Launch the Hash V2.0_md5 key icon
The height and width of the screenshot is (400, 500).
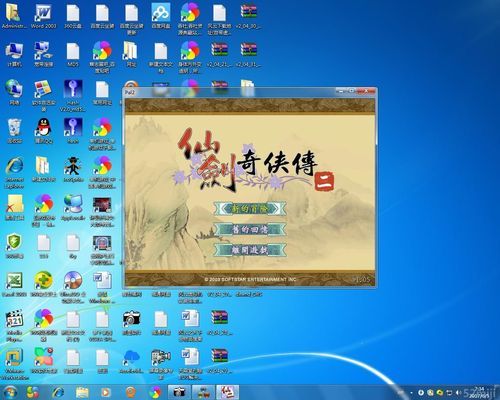(x=73, y=95)
